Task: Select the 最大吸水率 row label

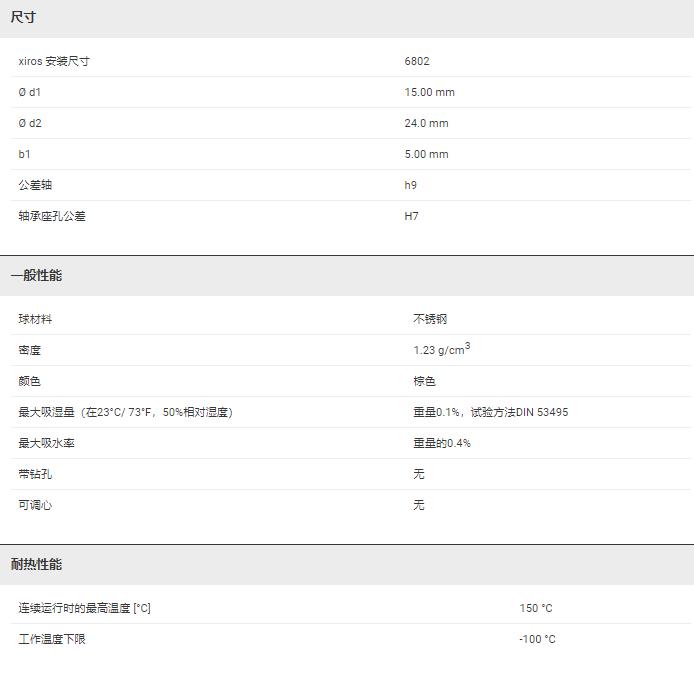Action: 46,443
